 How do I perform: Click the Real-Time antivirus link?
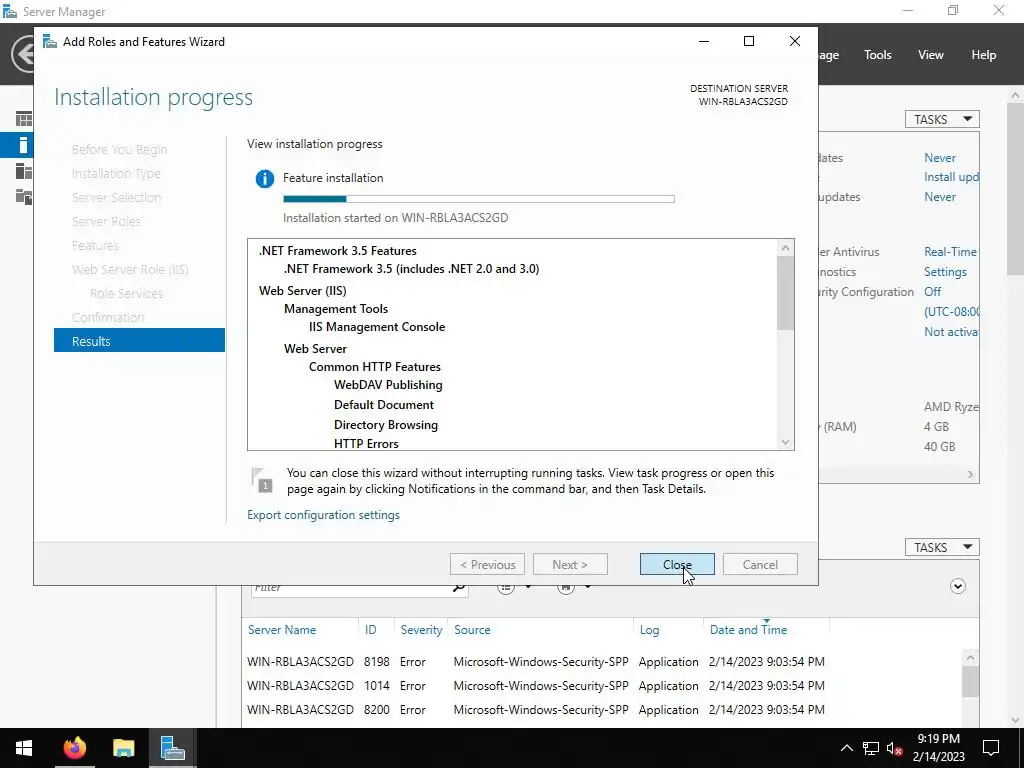pos(950,251)
